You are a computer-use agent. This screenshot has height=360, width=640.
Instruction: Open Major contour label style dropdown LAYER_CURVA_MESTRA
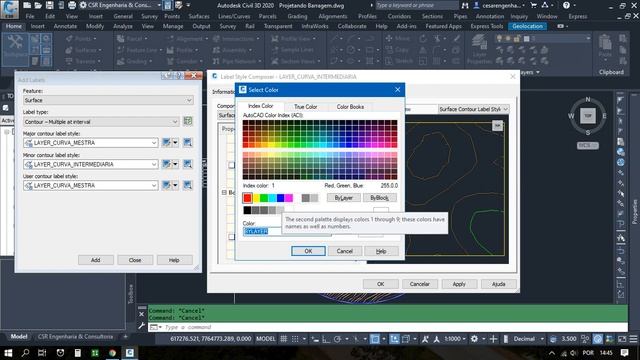[91, 142]
